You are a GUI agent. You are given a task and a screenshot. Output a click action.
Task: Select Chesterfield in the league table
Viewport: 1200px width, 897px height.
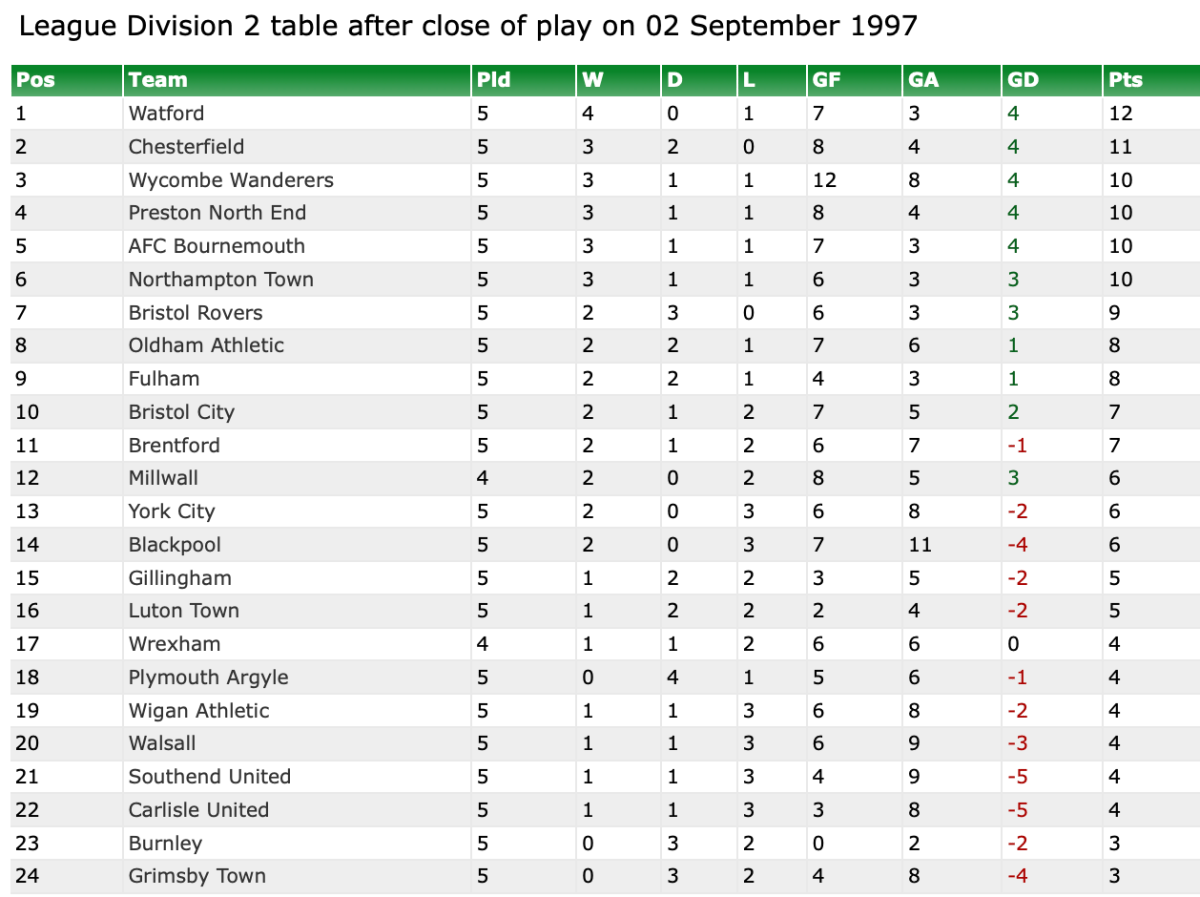coord(186,146)
